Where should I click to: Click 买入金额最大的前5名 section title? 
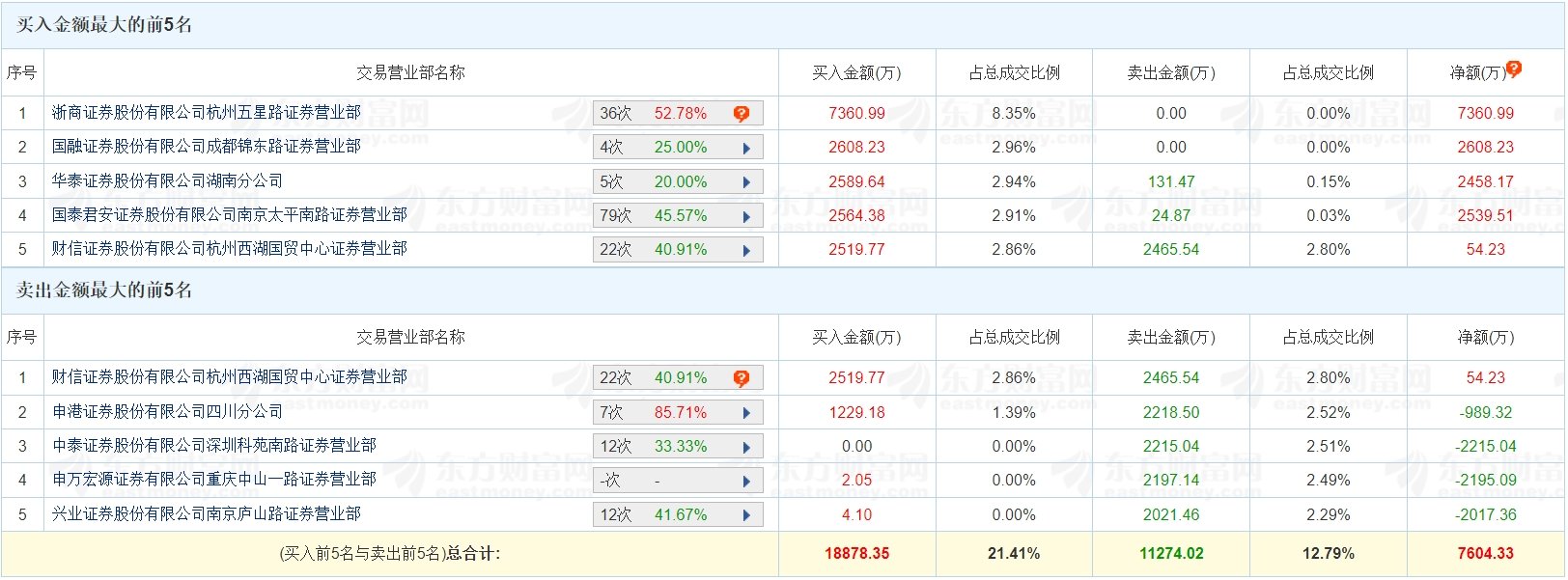104,25
